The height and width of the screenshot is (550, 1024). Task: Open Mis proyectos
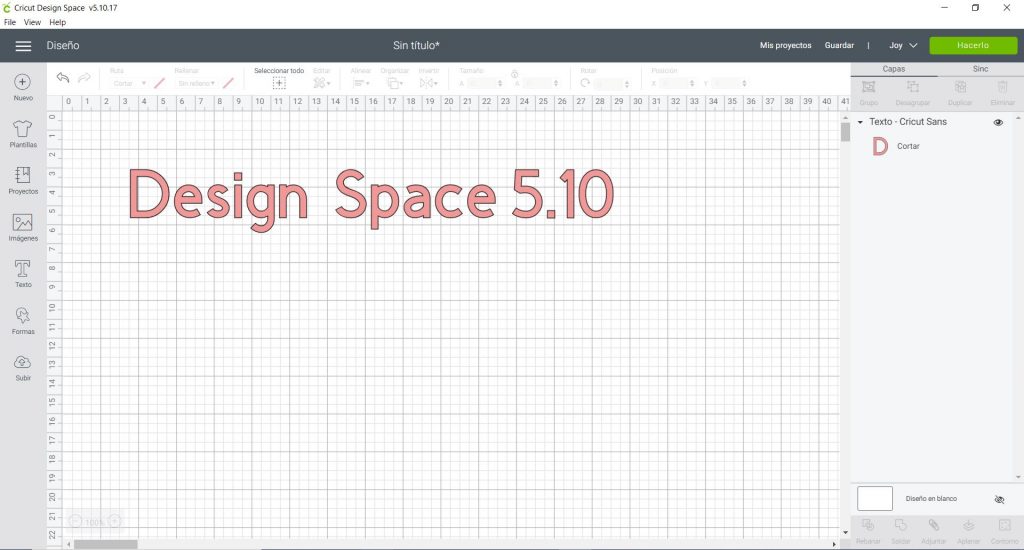tap(785, 46)
